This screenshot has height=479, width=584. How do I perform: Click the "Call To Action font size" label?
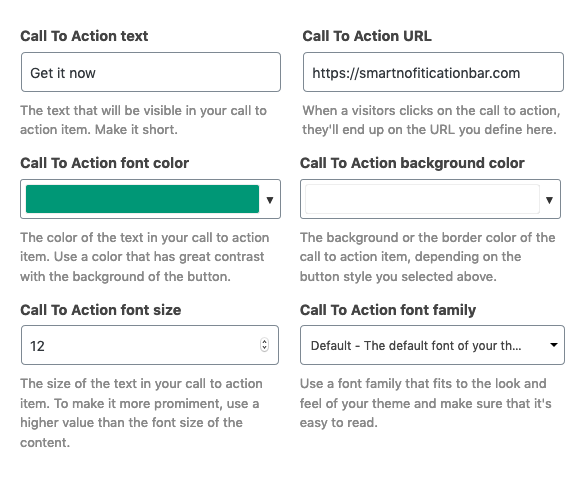point(101,310)
